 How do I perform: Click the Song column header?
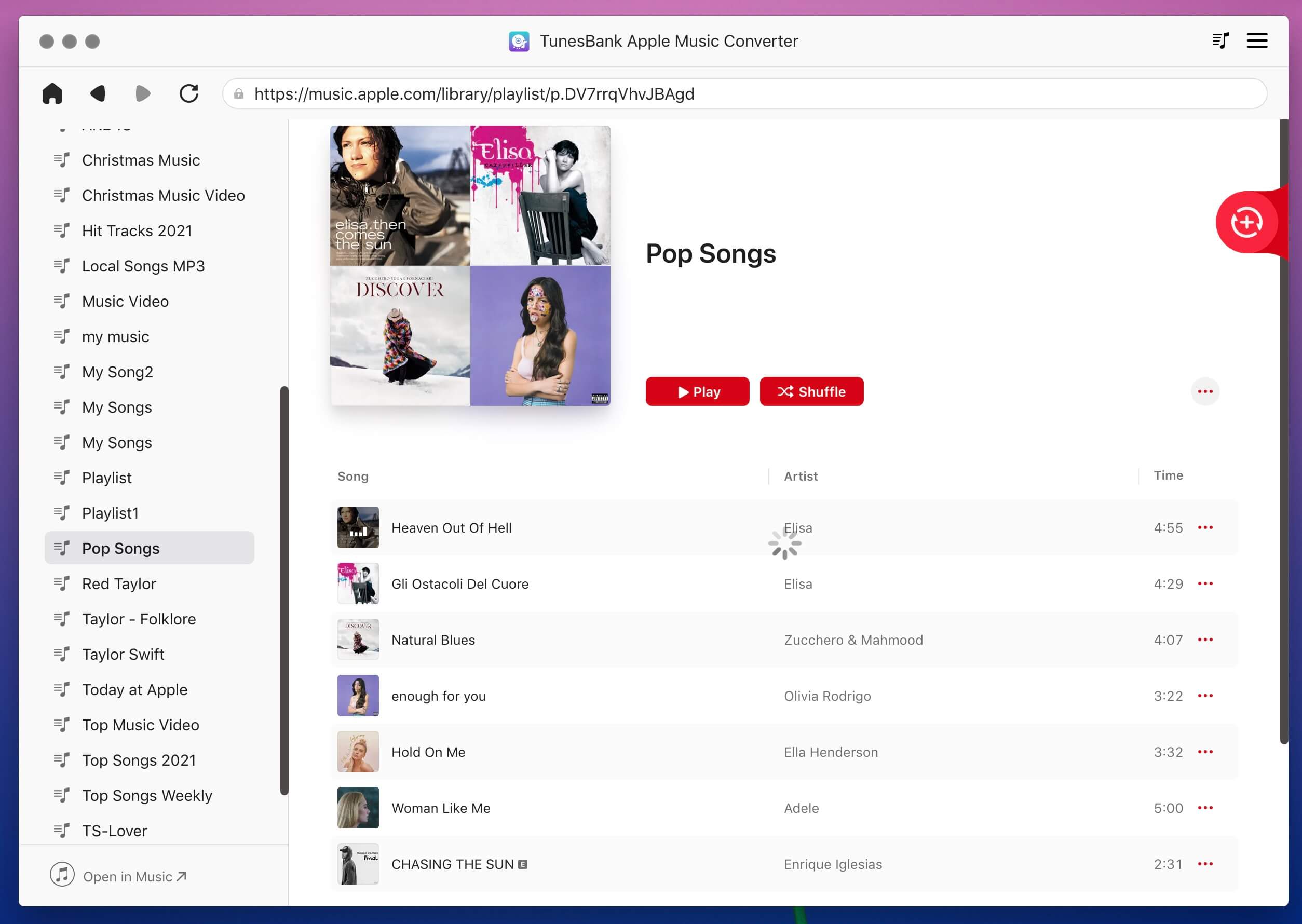coord(353,476)
